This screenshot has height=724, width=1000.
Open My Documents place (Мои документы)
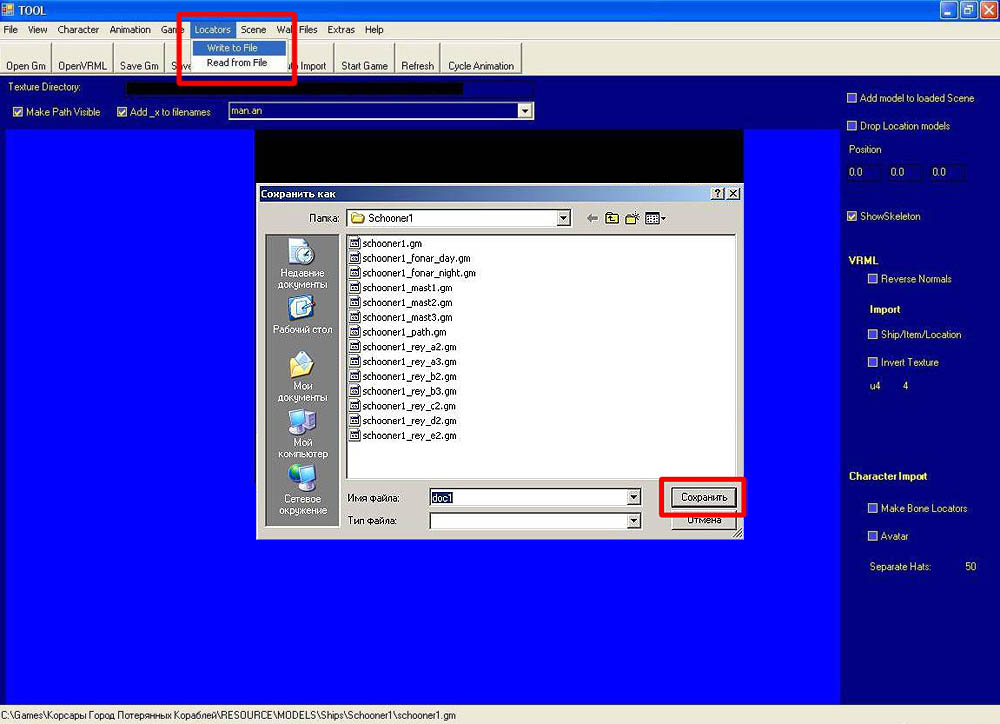302,377
